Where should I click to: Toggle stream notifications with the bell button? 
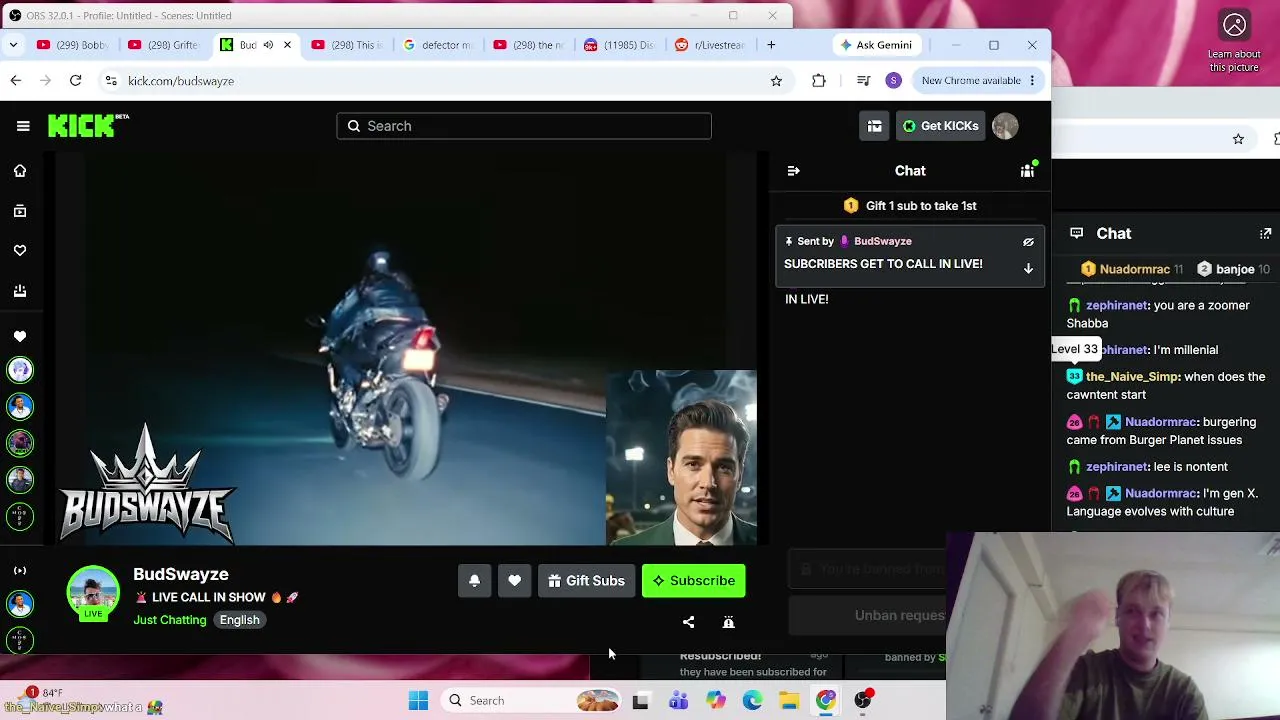[x=475, y=581]
